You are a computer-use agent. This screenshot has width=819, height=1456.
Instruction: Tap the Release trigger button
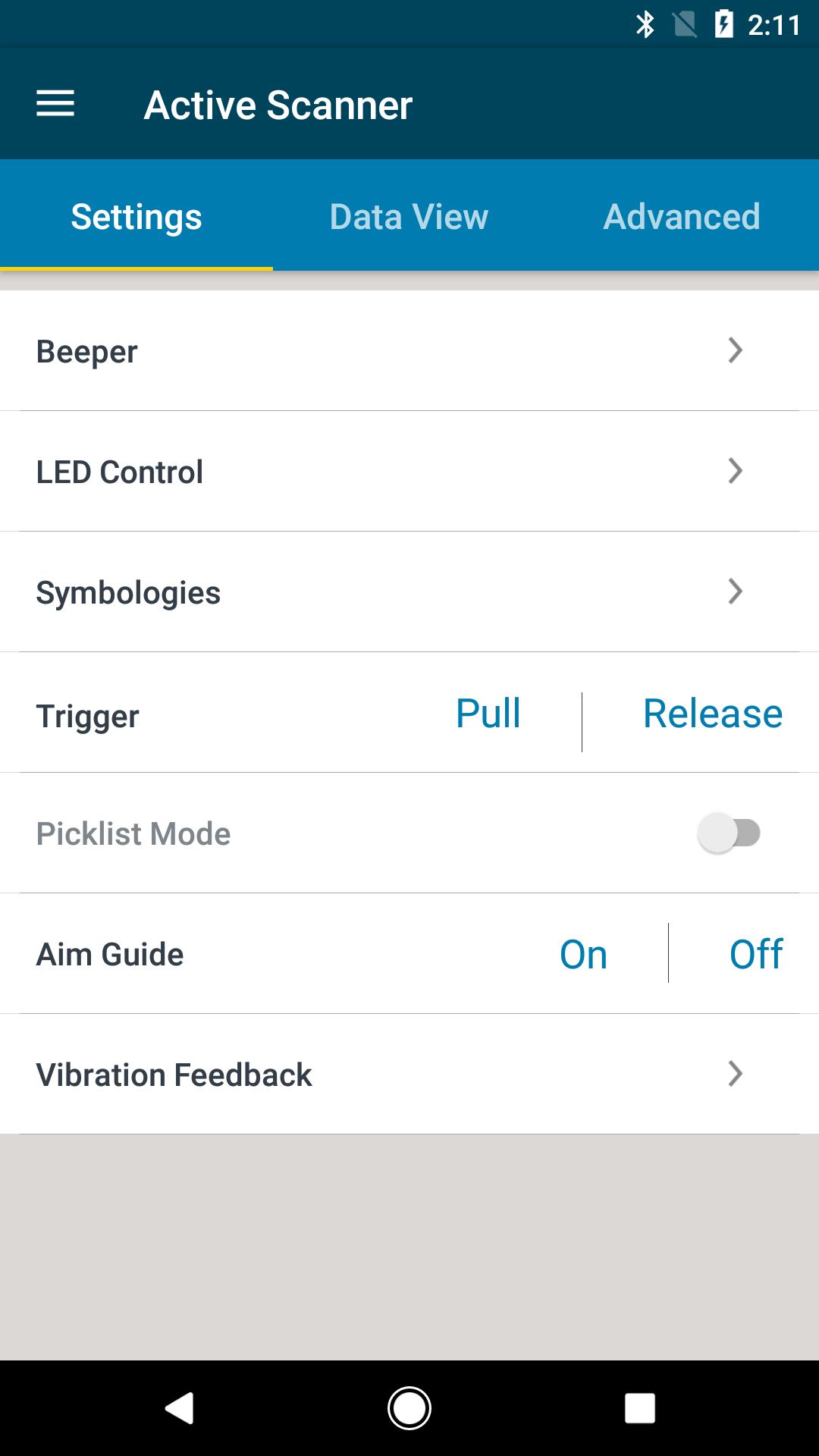(x=712, y=714)
